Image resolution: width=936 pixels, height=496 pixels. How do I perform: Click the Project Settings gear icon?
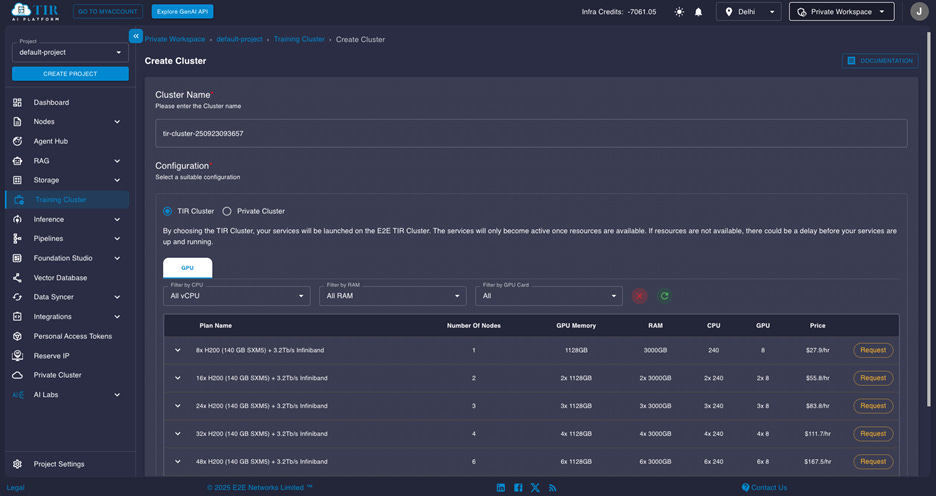tap(17, 464)
